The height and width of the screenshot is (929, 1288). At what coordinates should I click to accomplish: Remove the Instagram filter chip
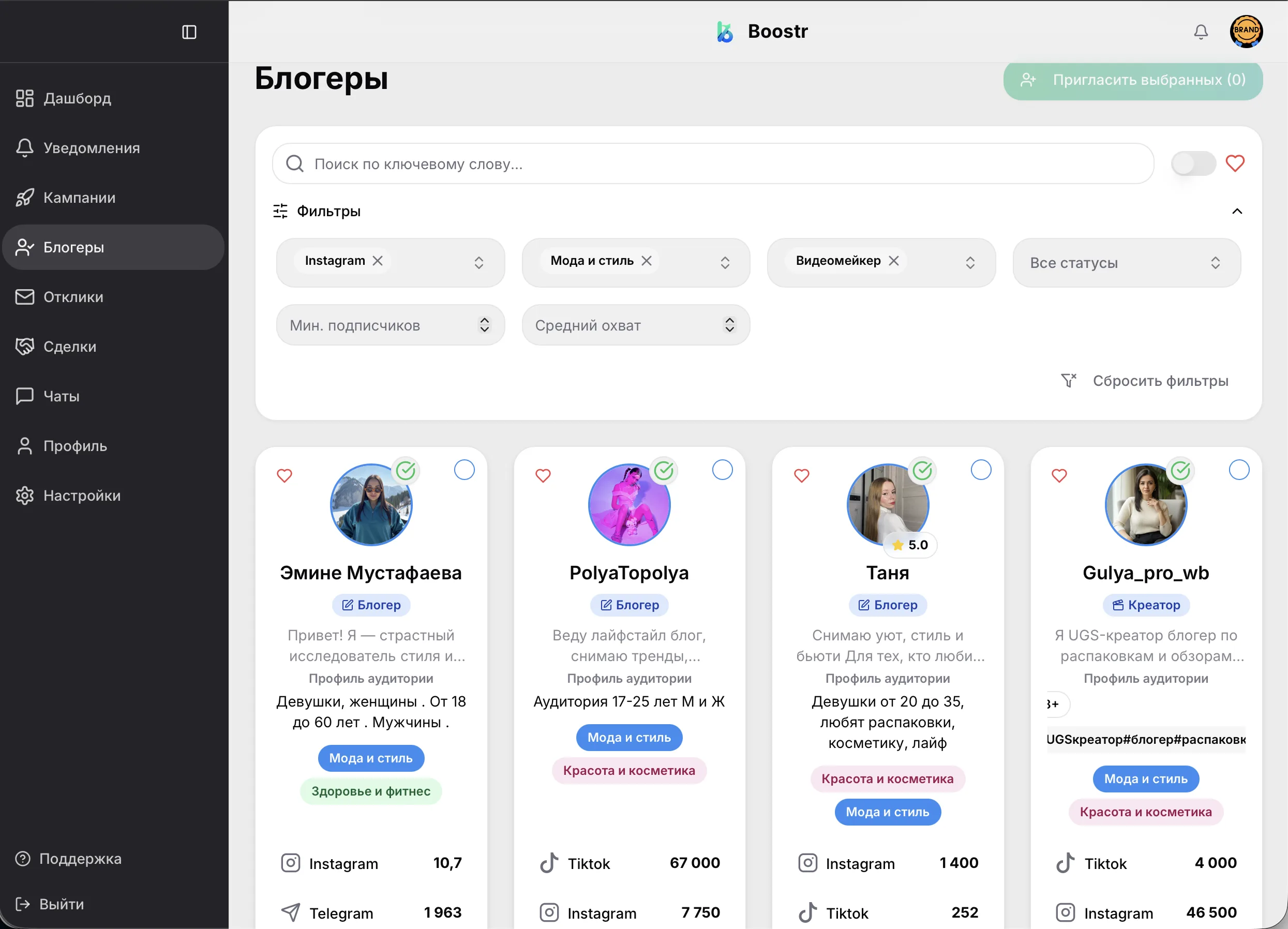(378, 261)
